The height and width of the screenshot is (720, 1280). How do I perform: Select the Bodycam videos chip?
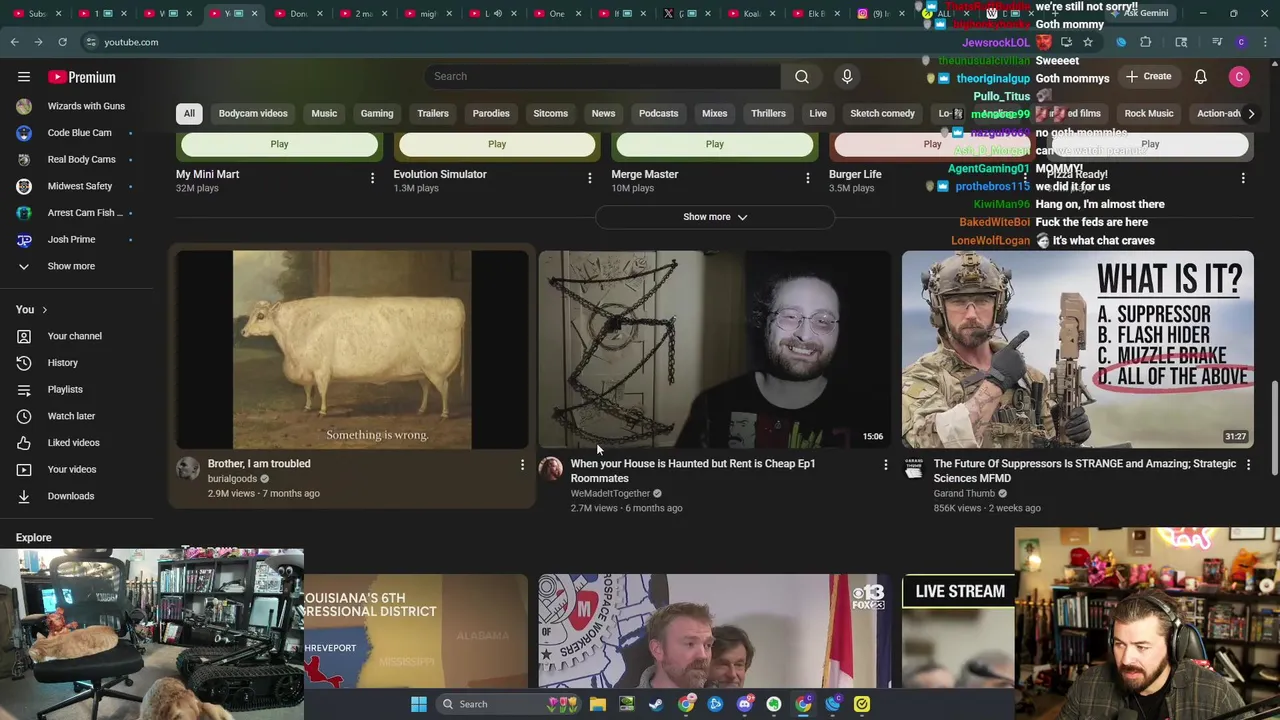253,113
